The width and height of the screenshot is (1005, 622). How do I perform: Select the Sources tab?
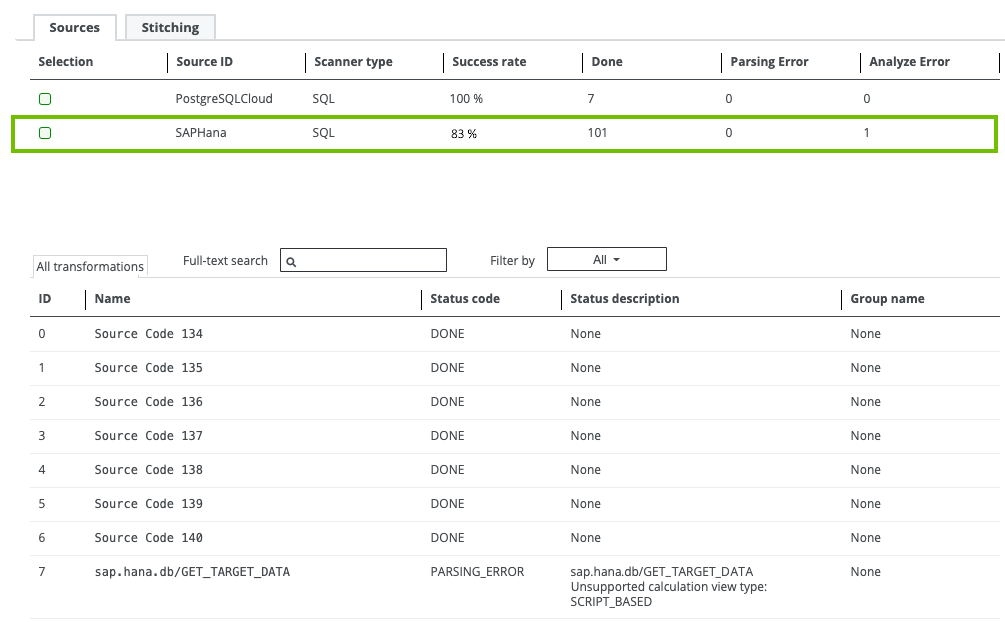(x=74, y=27)
